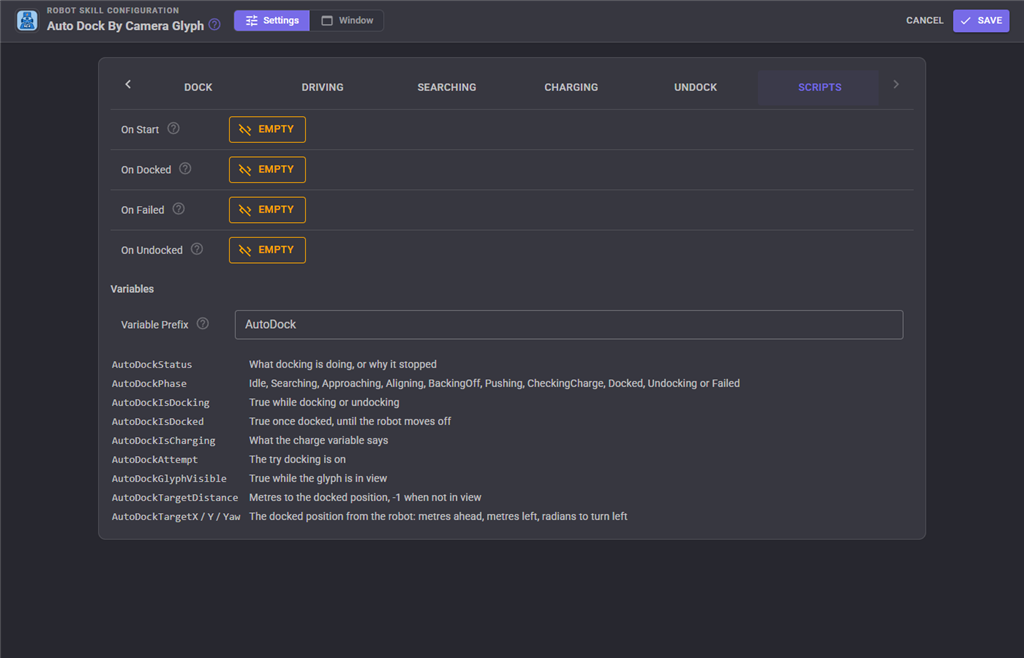Click the Auto Dock By Camera Glyph title

tap(125, 26)
